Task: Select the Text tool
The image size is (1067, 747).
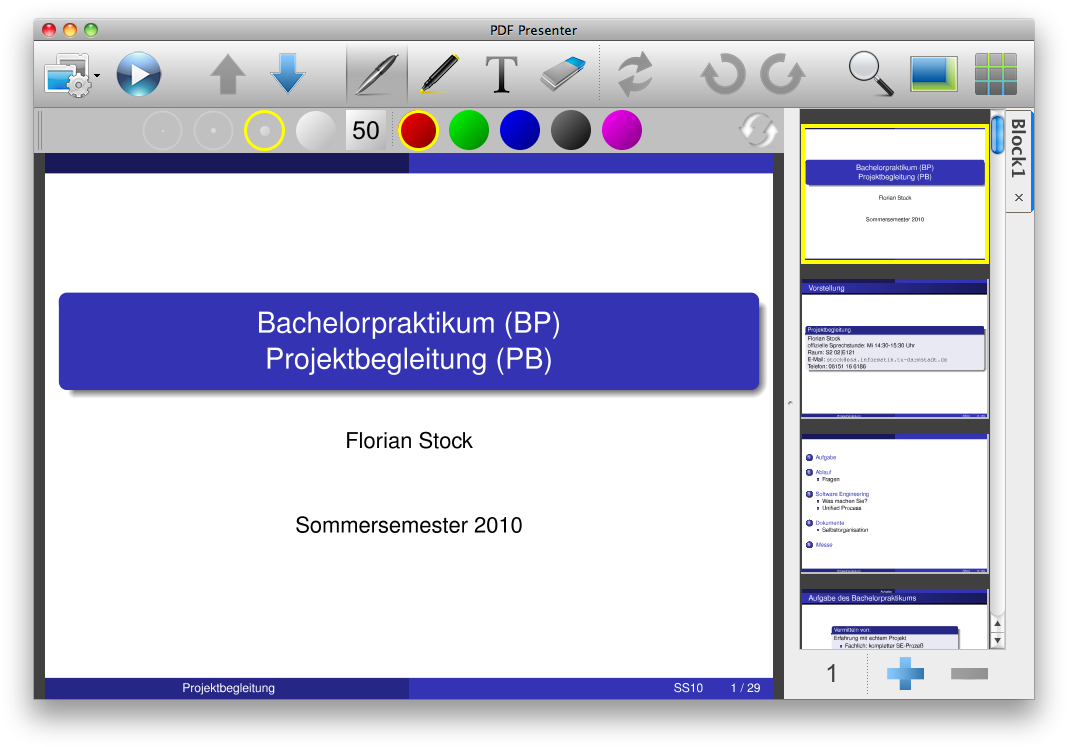Action: tap(501, 75)
